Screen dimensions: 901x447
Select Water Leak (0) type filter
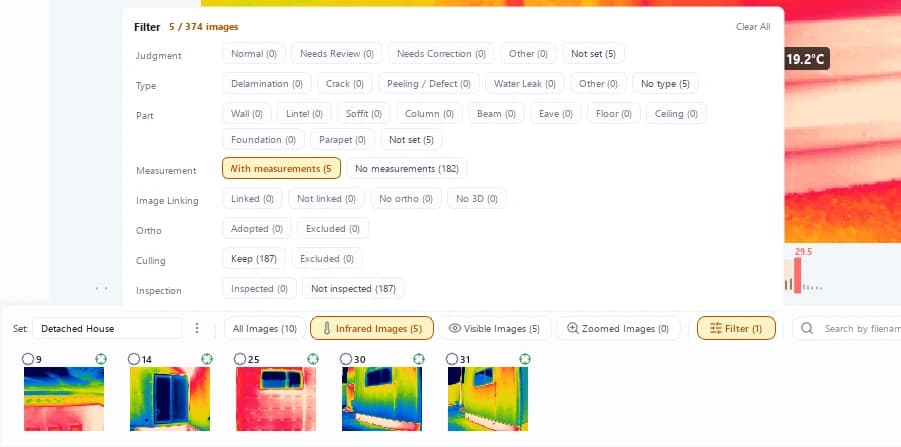[x=525, y=83]
